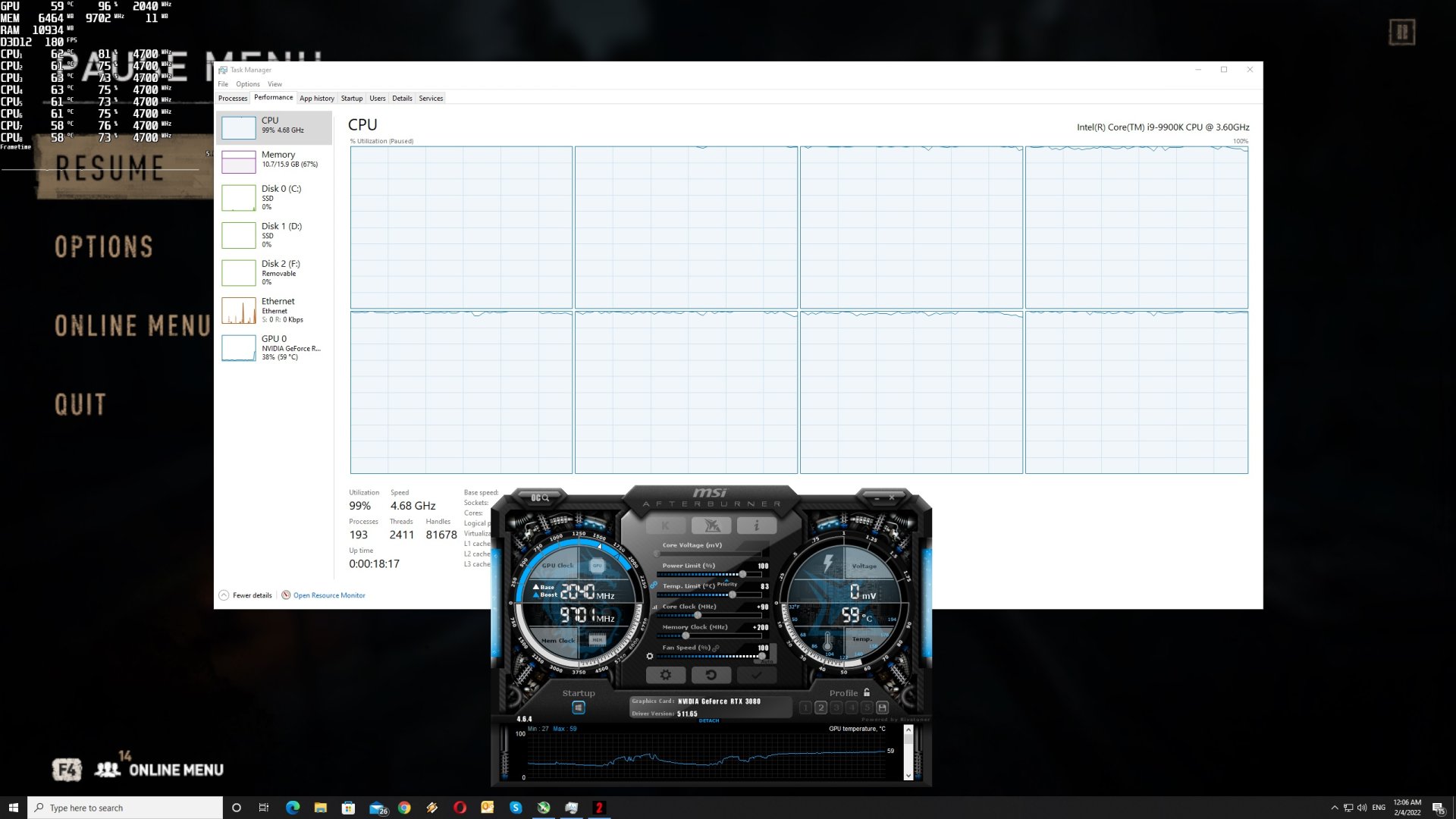The image size is (1456, 819).
Task: Unlock profiles with padlock icon
Action: [x=867, y=692]
